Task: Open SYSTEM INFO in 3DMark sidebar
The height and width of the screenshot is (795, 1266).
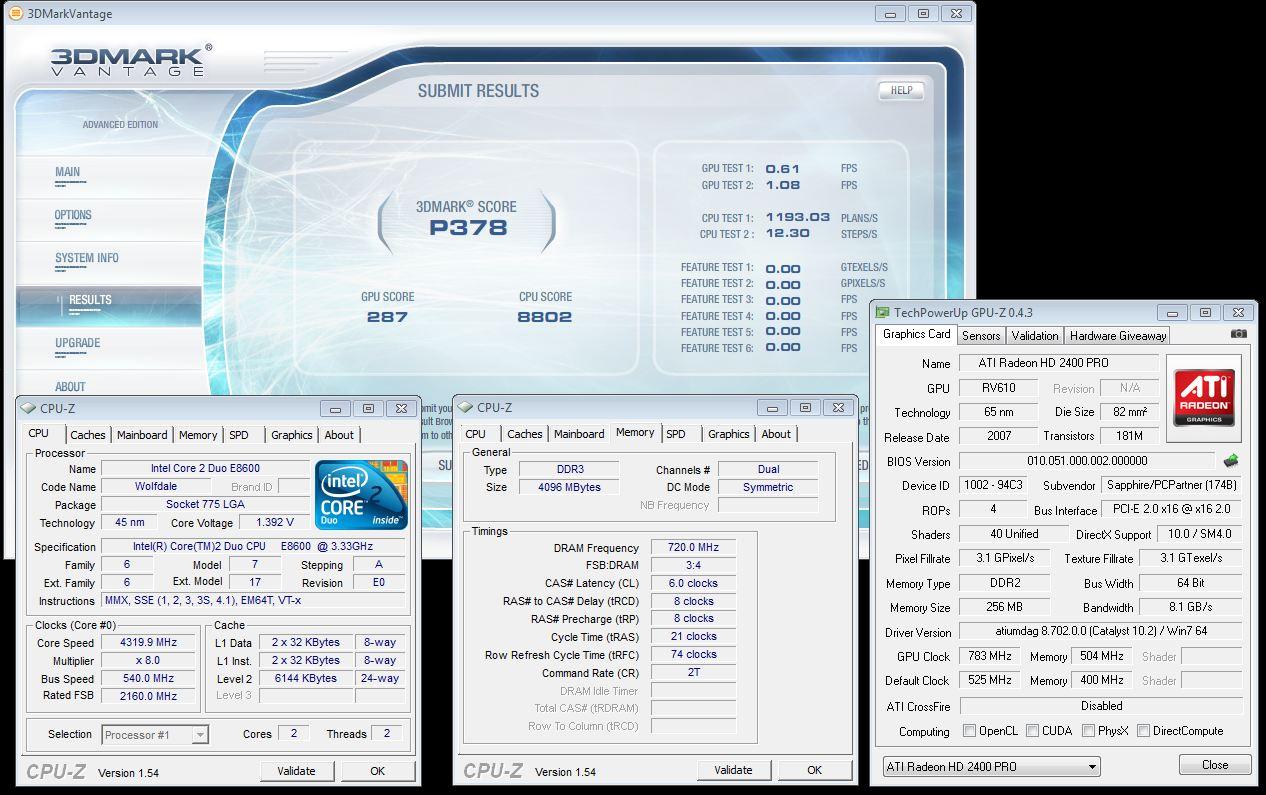Action: pos(87,258)
